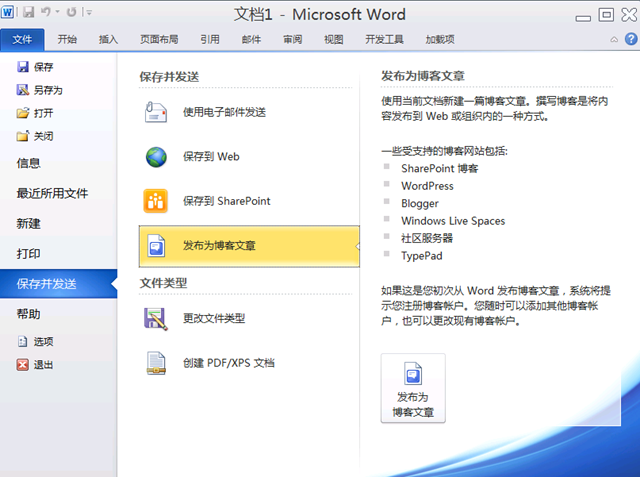The height and width of the screenshot is (477, 640).
Task: Click the 打开 folder icon in sidebar
Action: 23,113
